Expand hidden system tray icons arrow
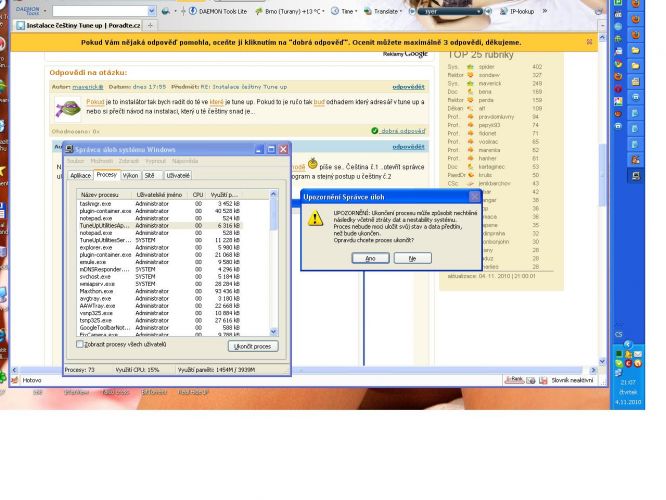Viewport: 666px width, 500px height. (628, 344)
